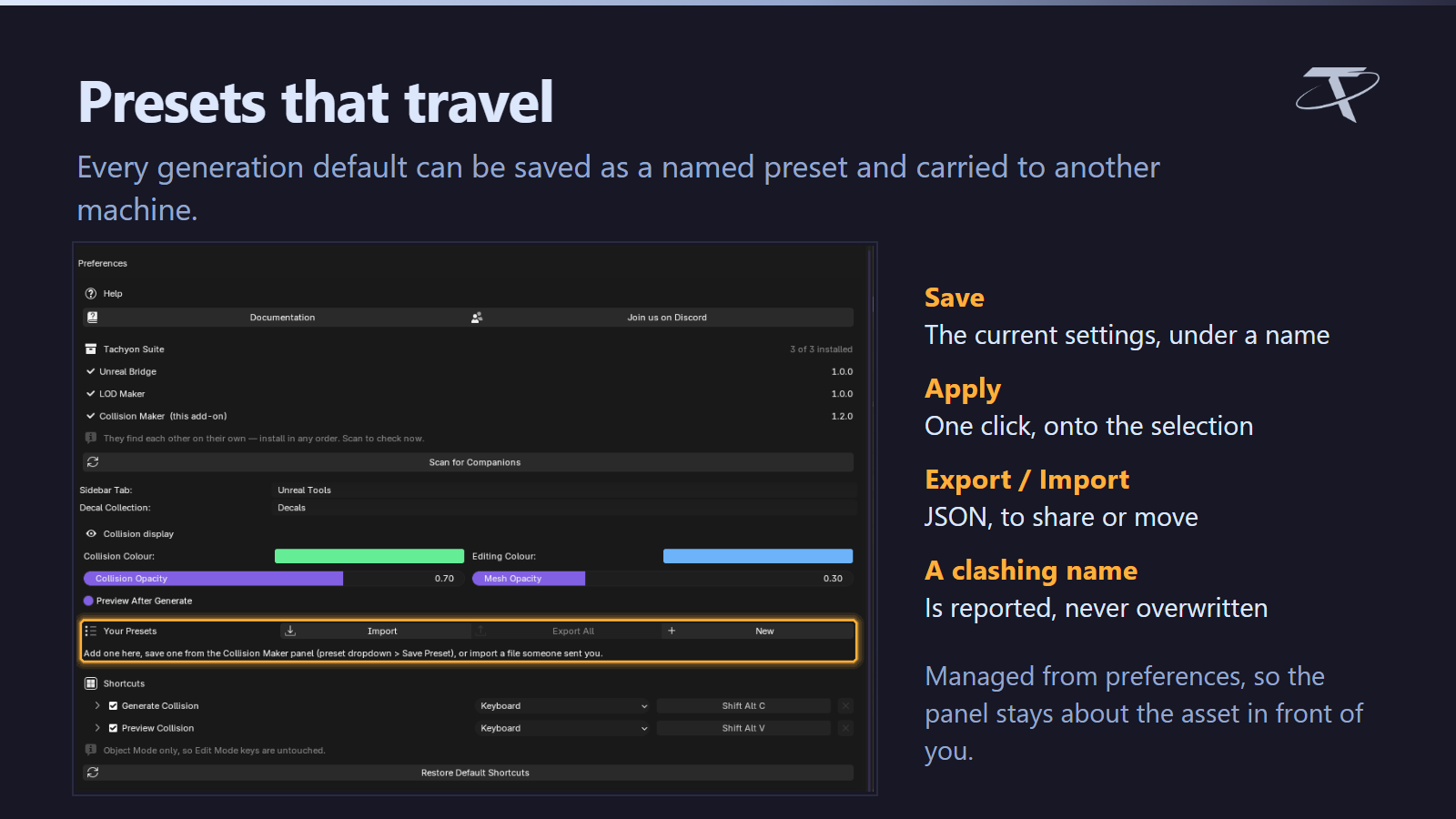Open Keyboard dropdown for Generate Collision
The width and height of the screenshot is (1456, 819).
(563, 706)
